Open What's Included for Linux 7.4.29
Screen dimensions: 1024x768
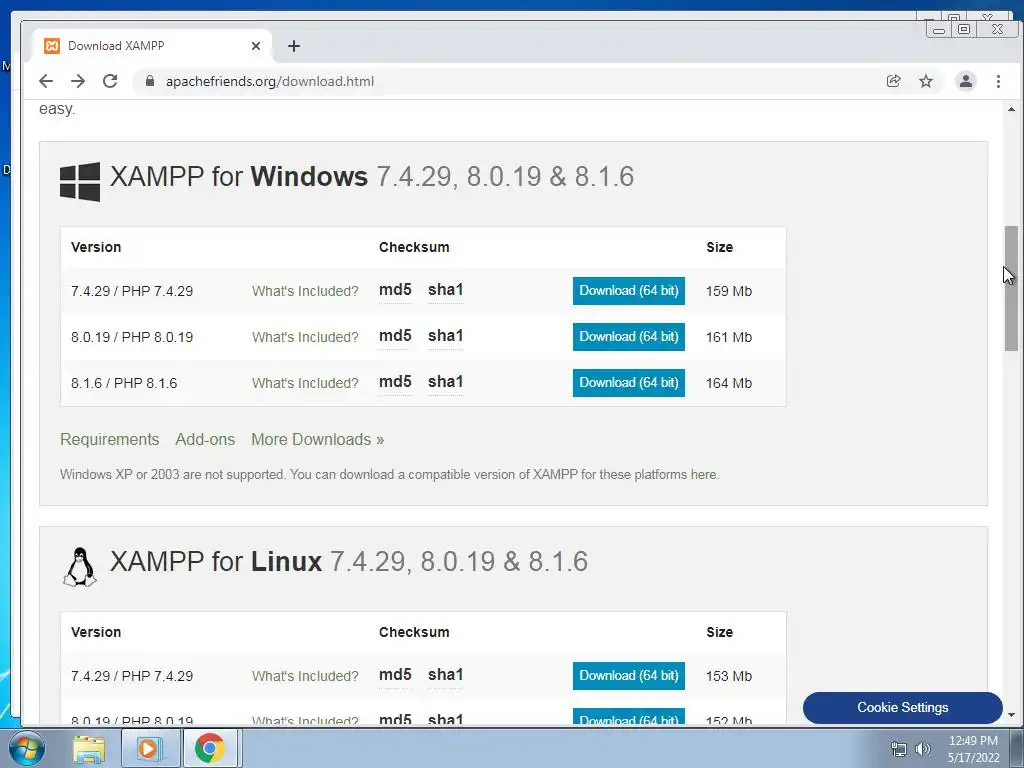305,676
